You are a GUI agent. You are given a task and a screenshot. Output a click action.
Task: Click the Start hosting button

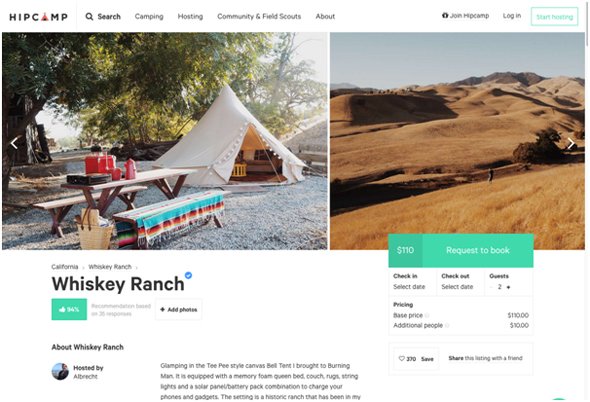click(x=555, y=17)
